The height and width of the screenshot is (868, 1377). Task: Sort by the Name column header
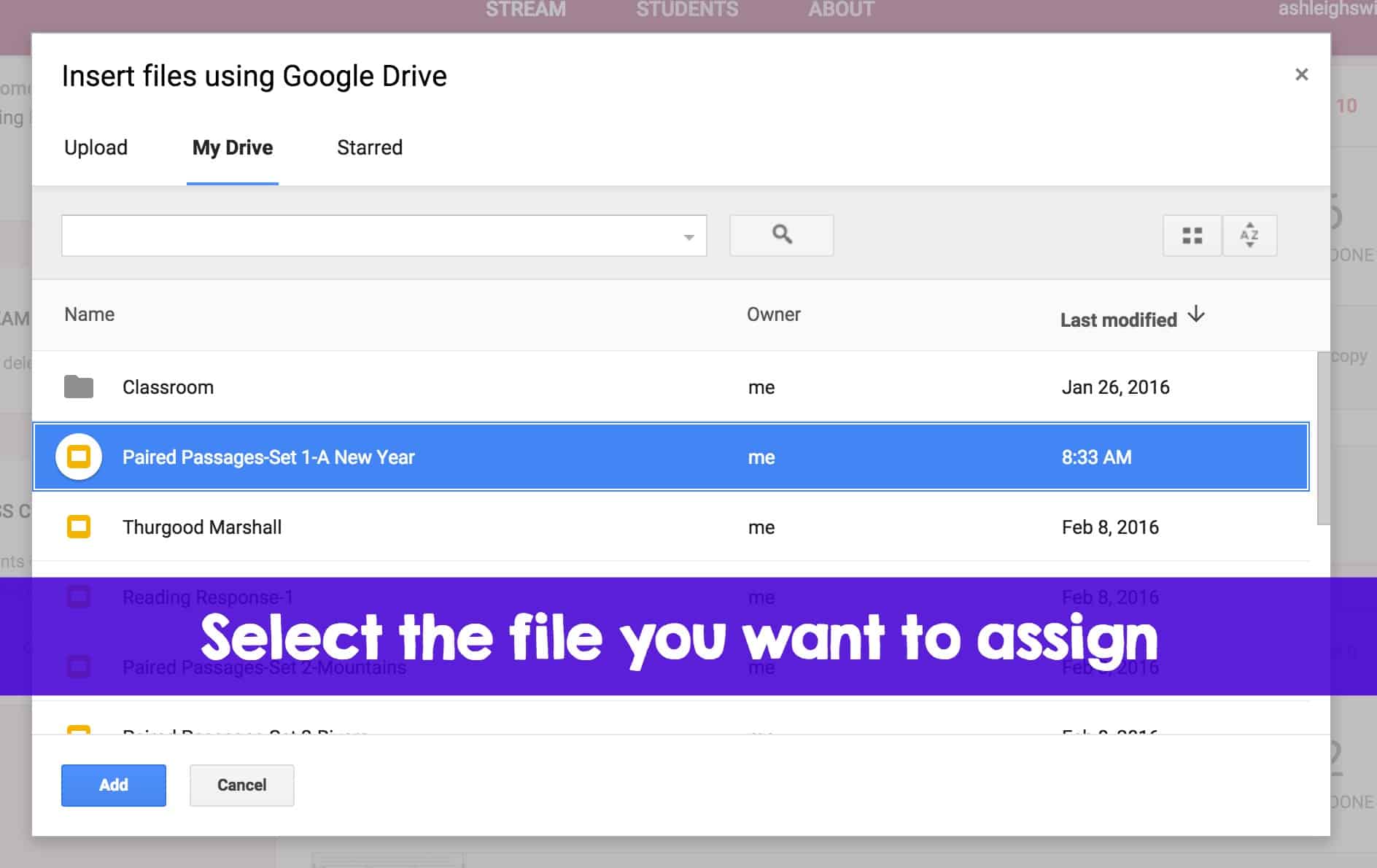click(89, 314)
